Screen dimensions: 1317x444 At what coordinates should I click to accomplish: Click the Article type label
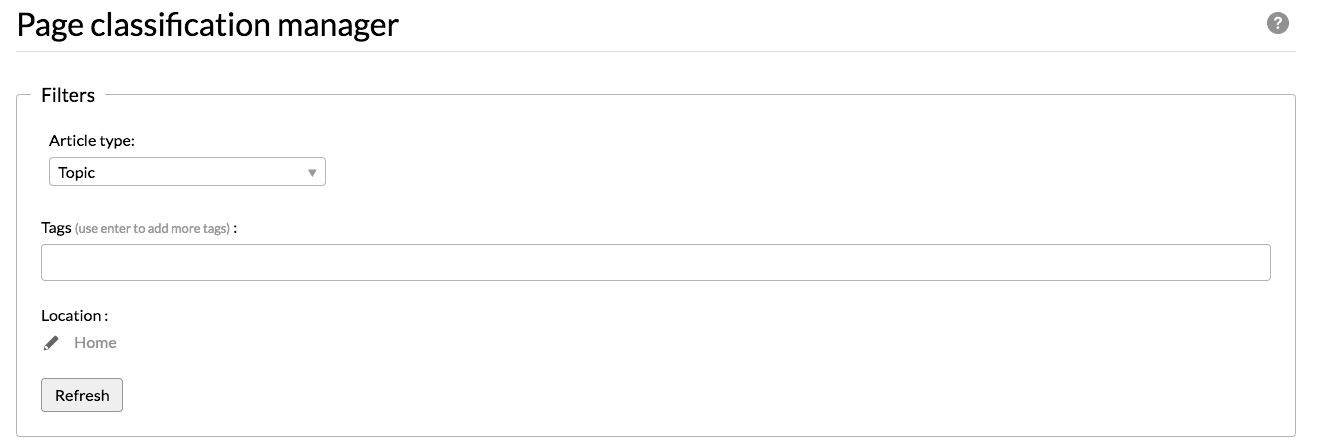tap(92, 141)
